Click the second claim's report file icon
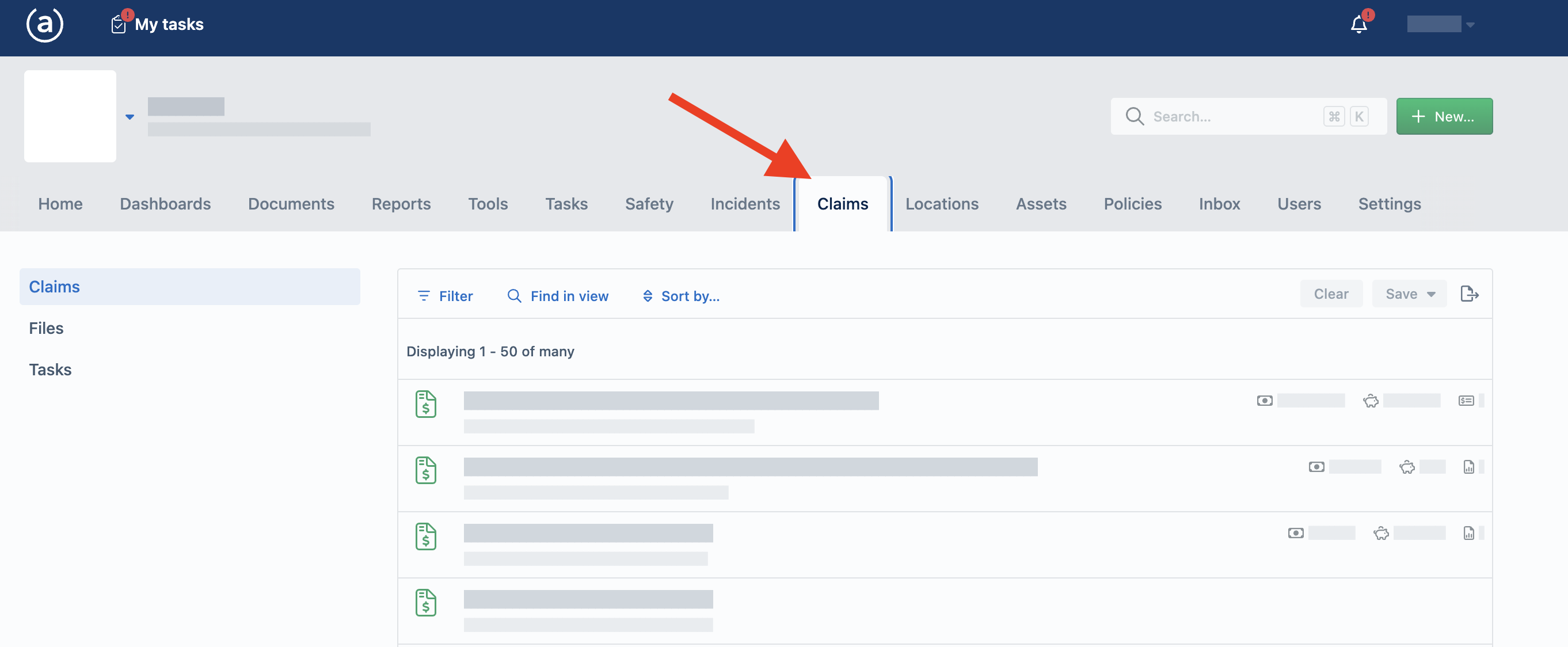This screenshot has height=647, width=1568. tap(1468, 467)
